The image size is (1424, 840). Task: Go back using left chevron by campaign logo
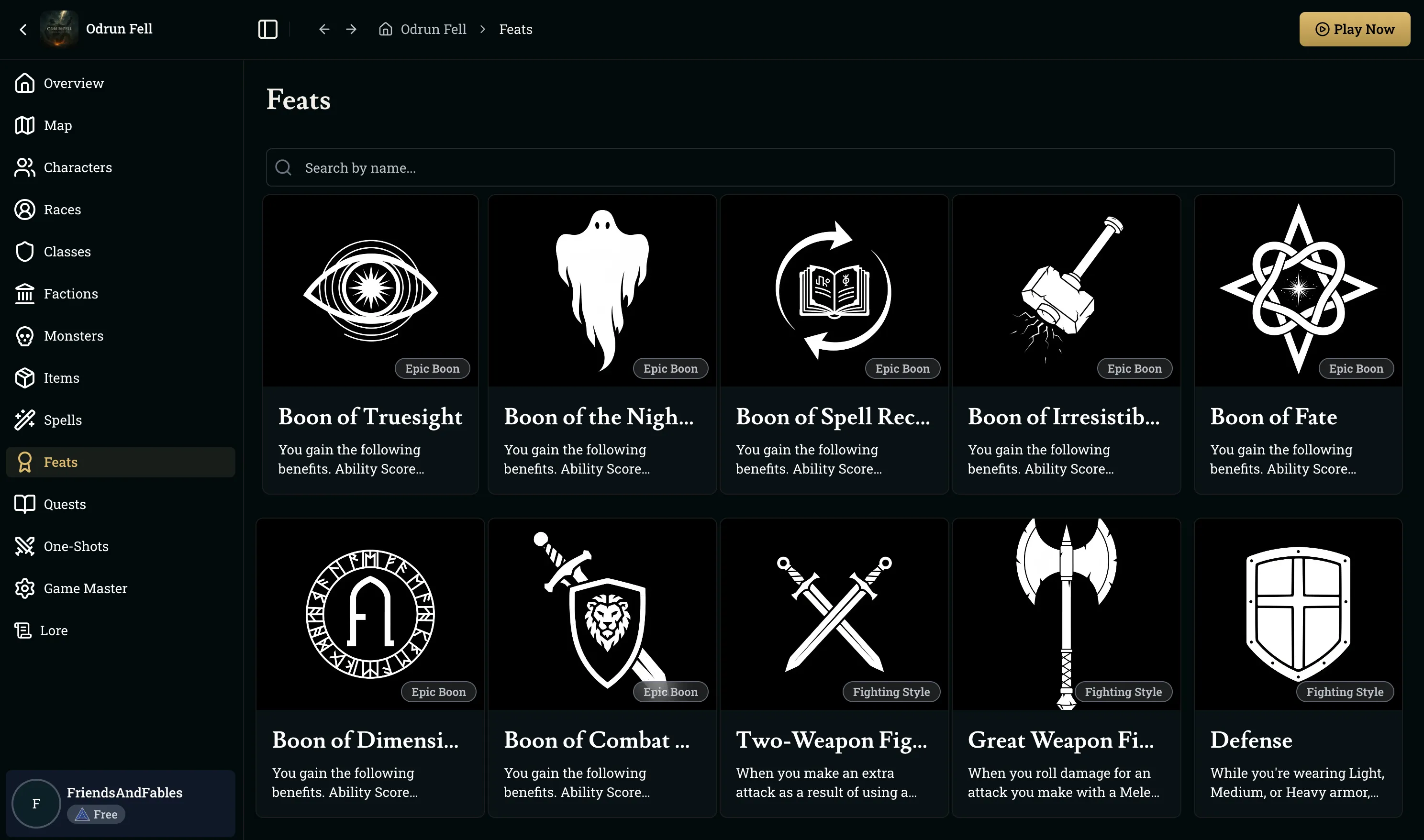[x=23, y=30]
